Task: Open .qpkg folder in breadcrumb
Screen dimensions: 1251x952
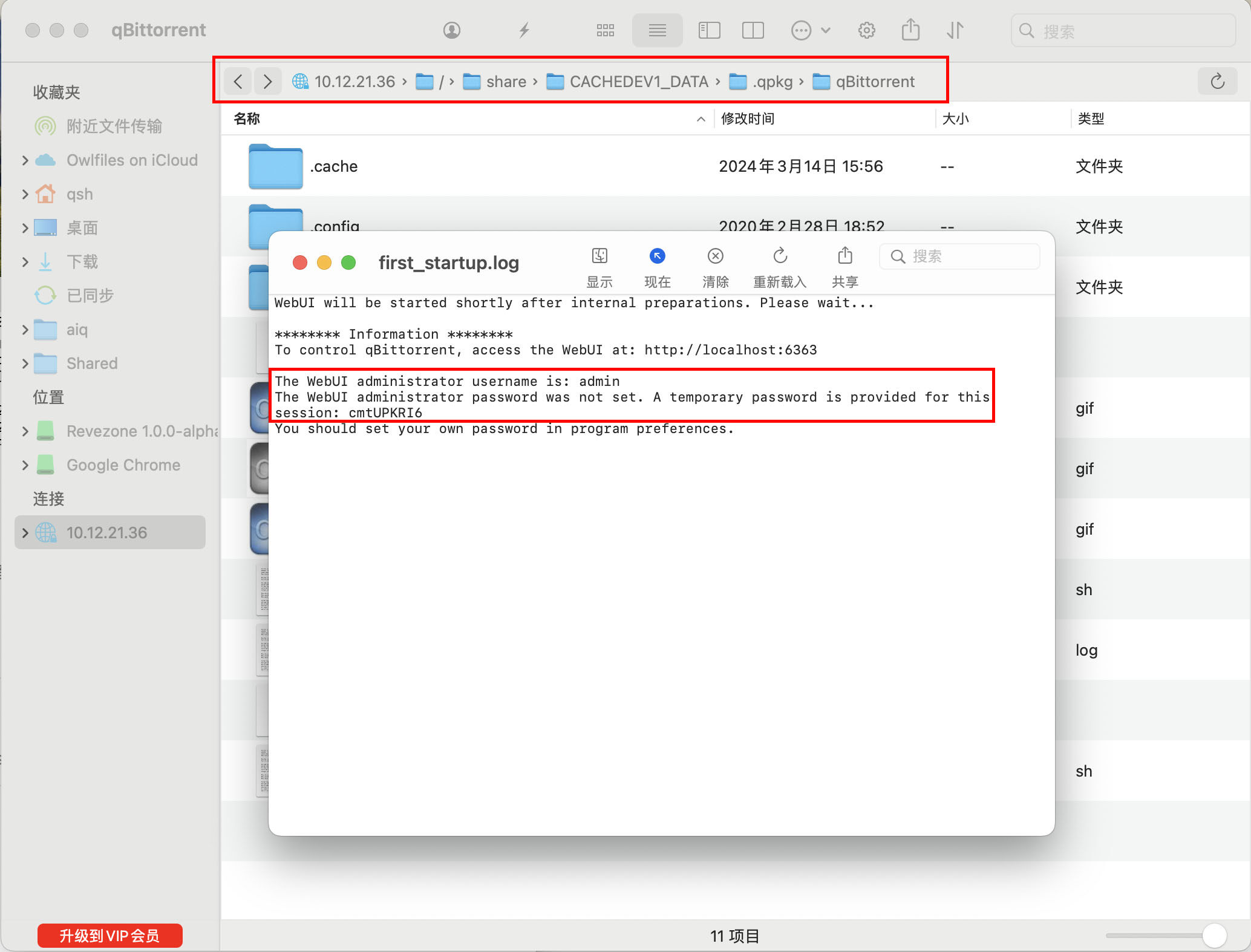Action: click(x=761, y=82)
